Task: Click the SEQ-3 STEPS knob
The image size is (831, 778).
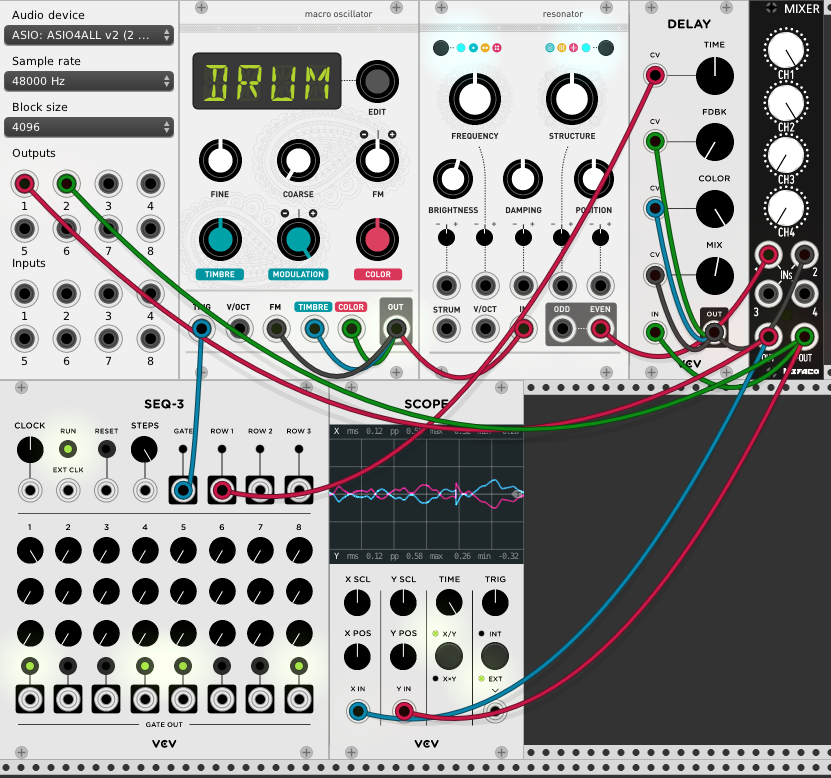Action: 144,450
